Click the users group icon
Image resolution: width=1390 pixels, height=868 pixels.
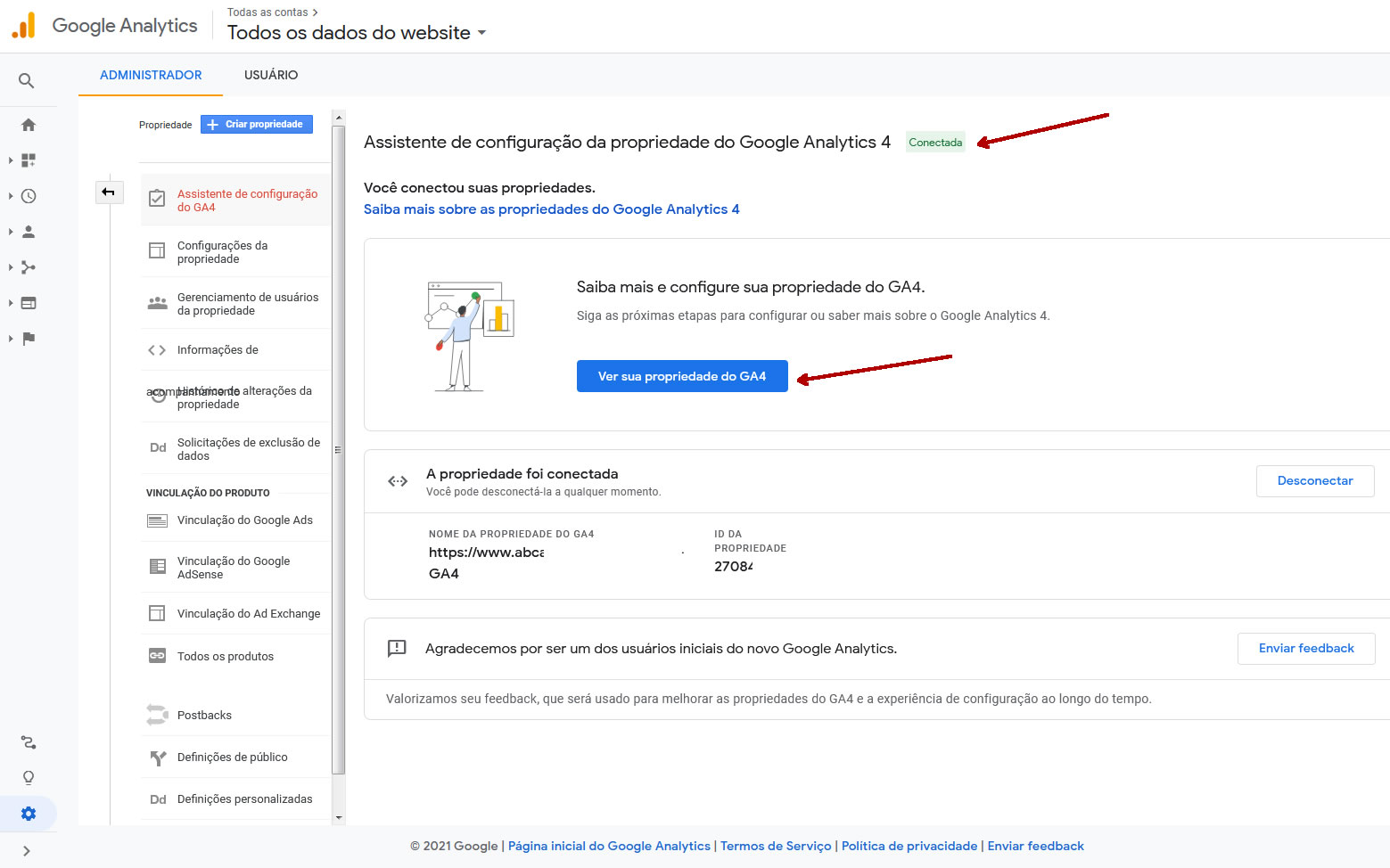pos(157,303)
